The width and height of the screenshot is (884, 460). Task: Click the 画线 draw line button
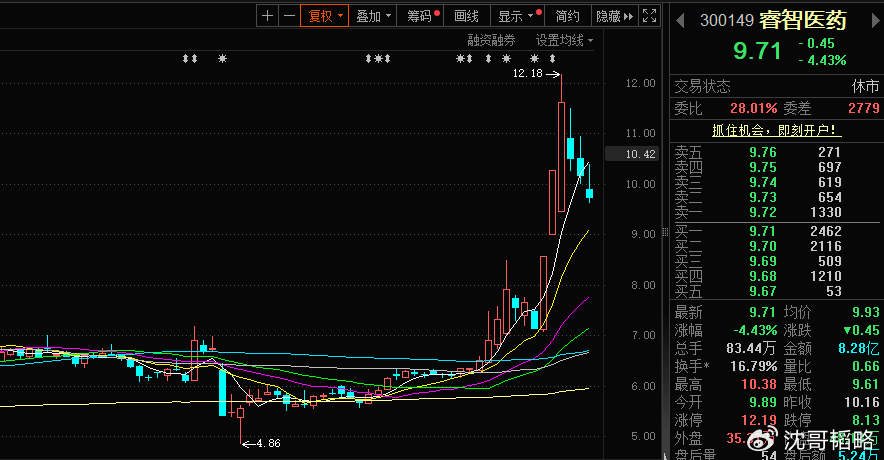(466, 15)
